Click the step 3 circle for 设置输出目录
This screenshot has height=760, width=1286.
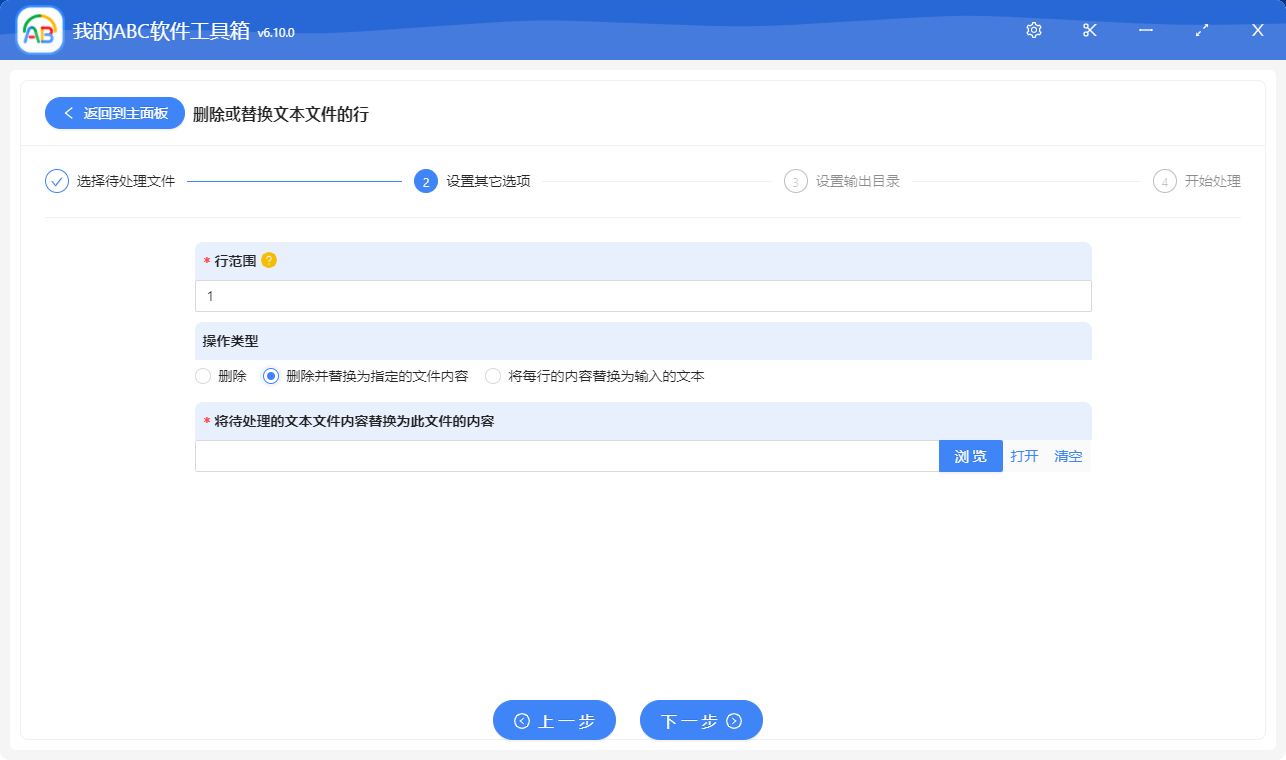coord(794,181)
